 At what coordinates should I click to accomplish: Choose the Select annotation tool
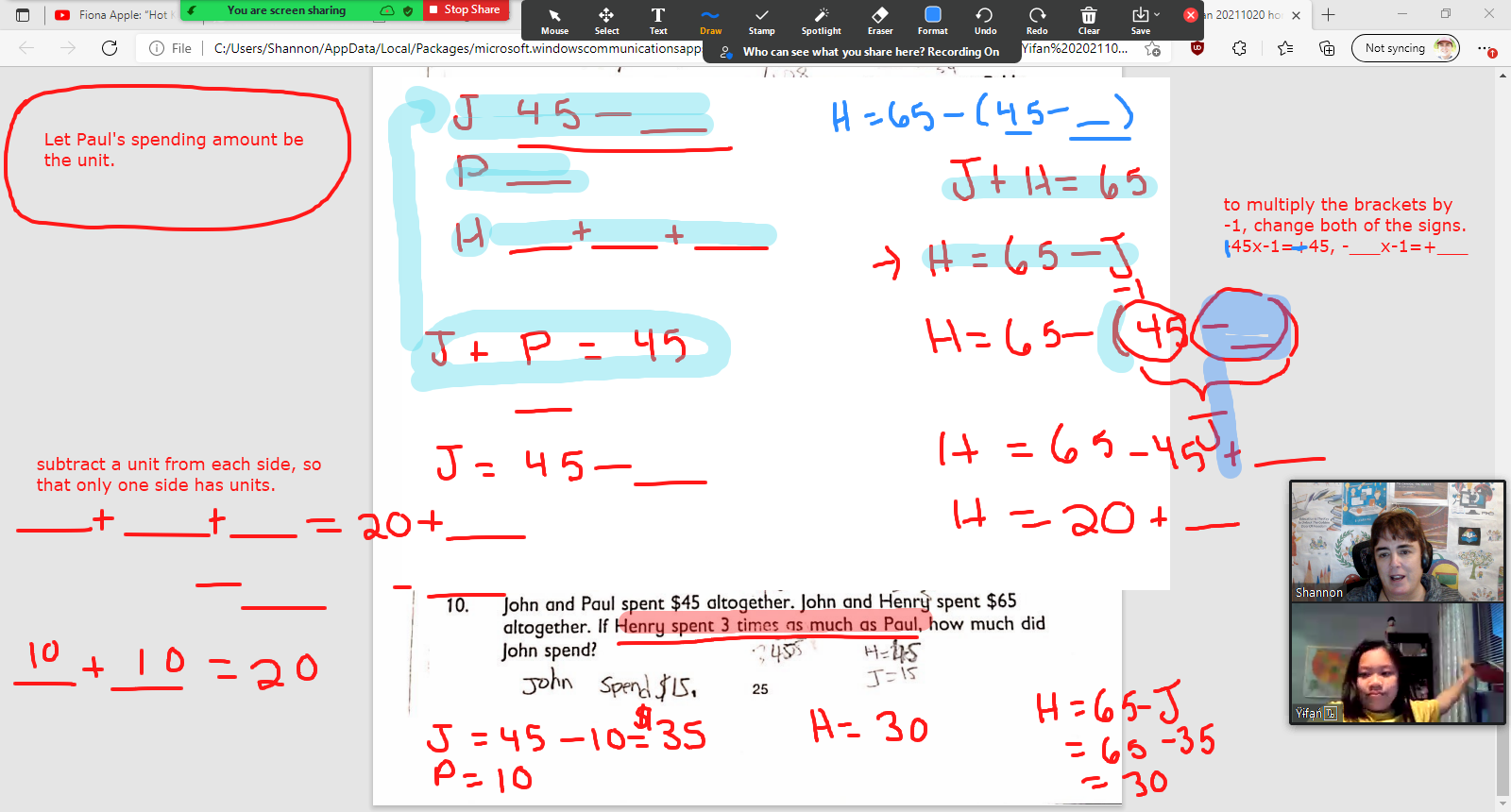coord(606,20)
